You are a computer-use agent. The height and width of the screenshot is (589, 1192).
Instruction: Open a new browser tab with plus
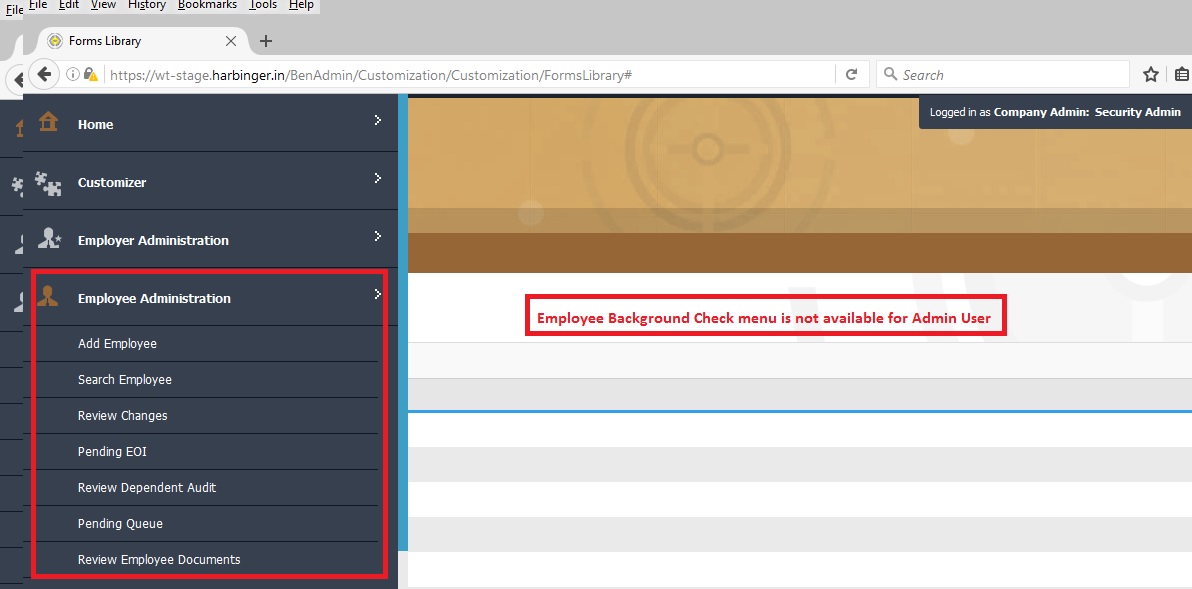pos(265,41)
